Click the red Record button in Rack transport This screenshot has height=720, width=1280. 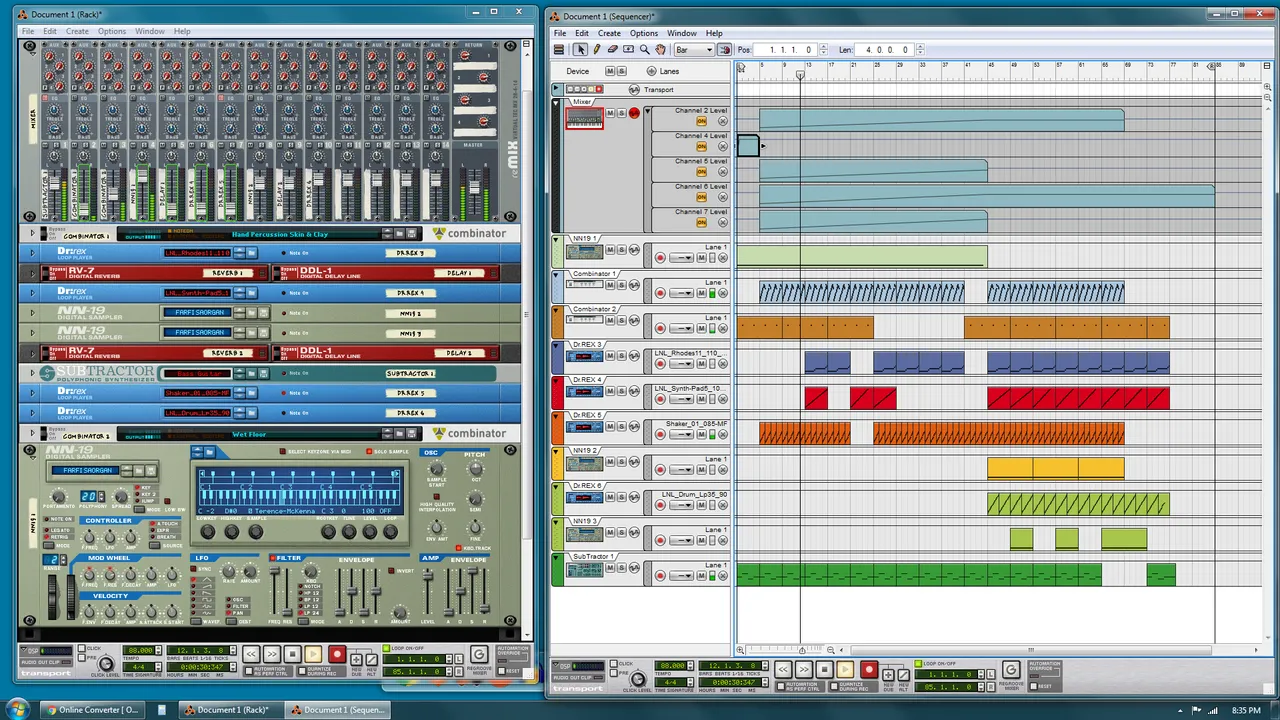[x=336, y=655]
